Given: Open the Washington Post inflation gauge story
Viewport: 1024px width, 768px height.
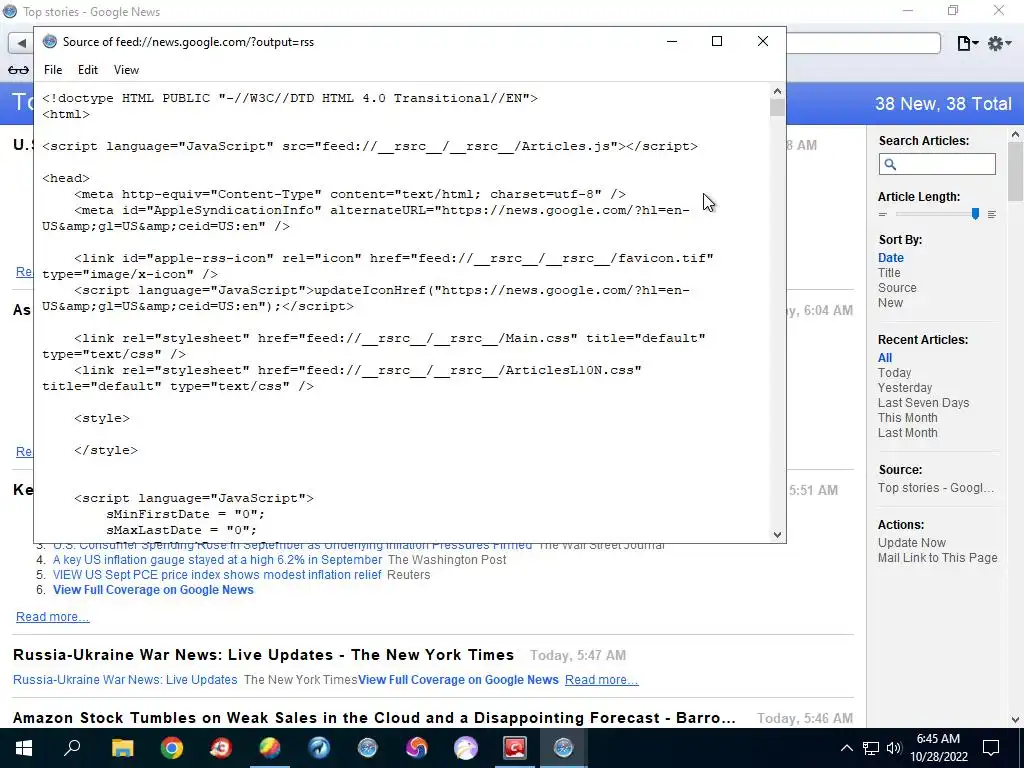Looking at the screenshot, I should [217, 560].
